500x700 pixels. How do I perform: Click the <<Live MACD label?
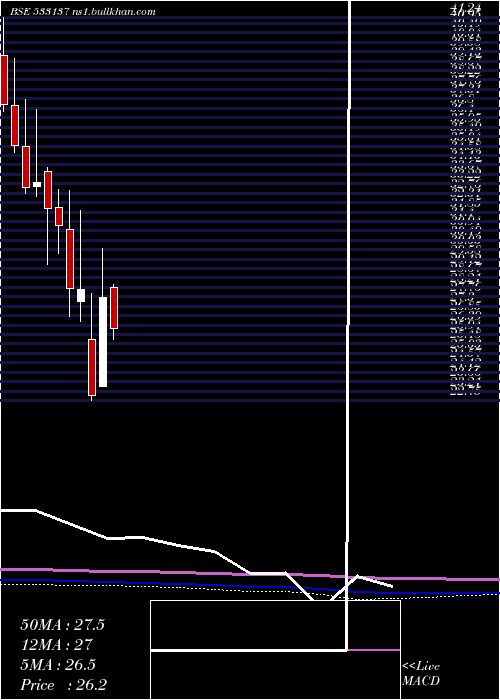click(x=421, y=674)
